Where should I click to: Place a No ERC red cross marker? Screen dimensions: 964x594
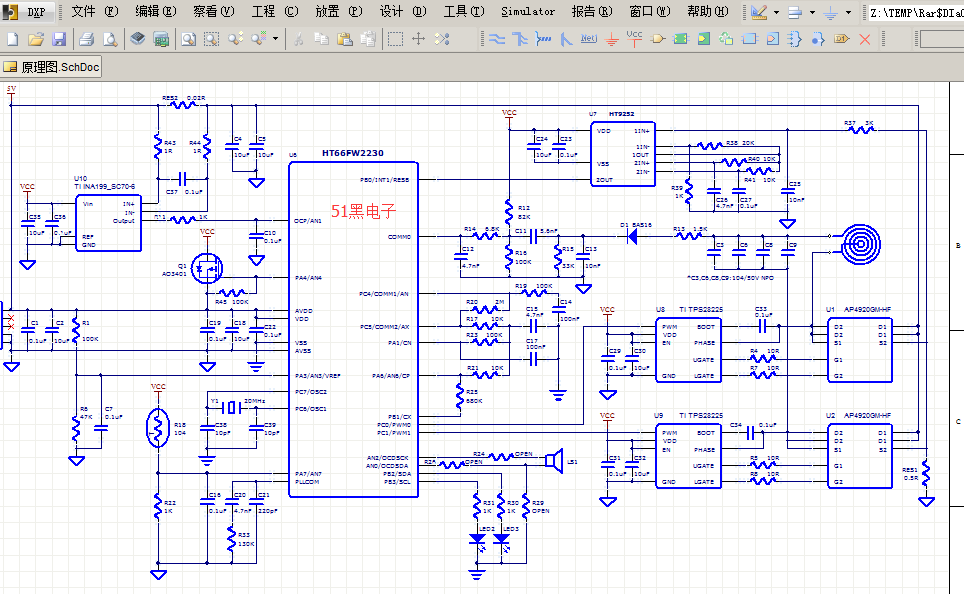coord(864,39)
